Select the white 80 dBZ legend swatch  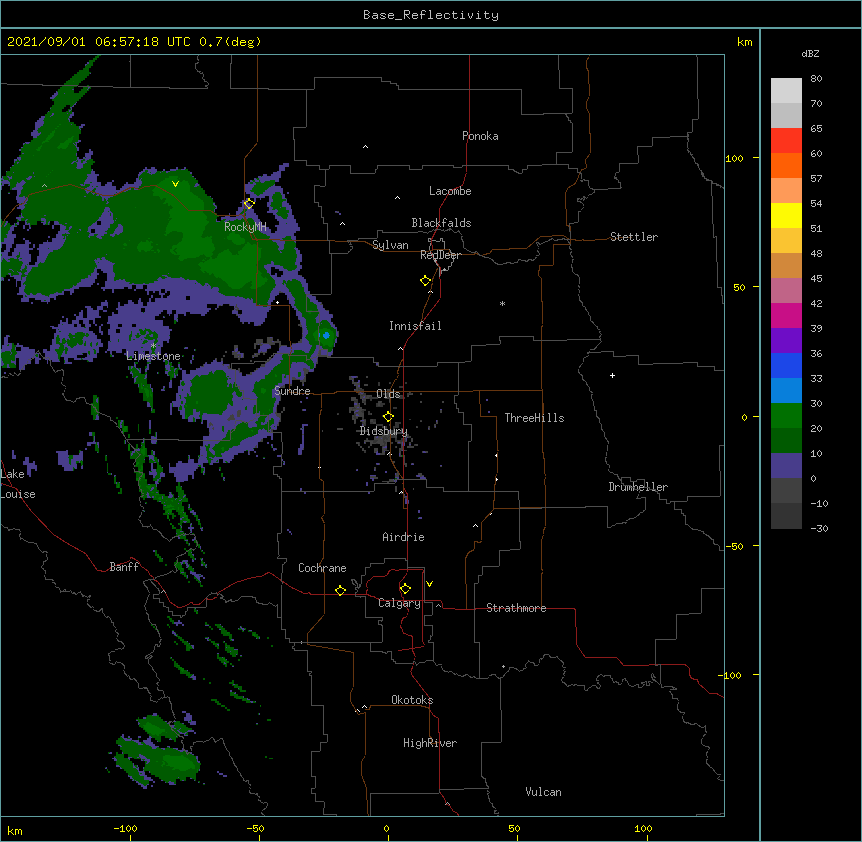(786, 91)
